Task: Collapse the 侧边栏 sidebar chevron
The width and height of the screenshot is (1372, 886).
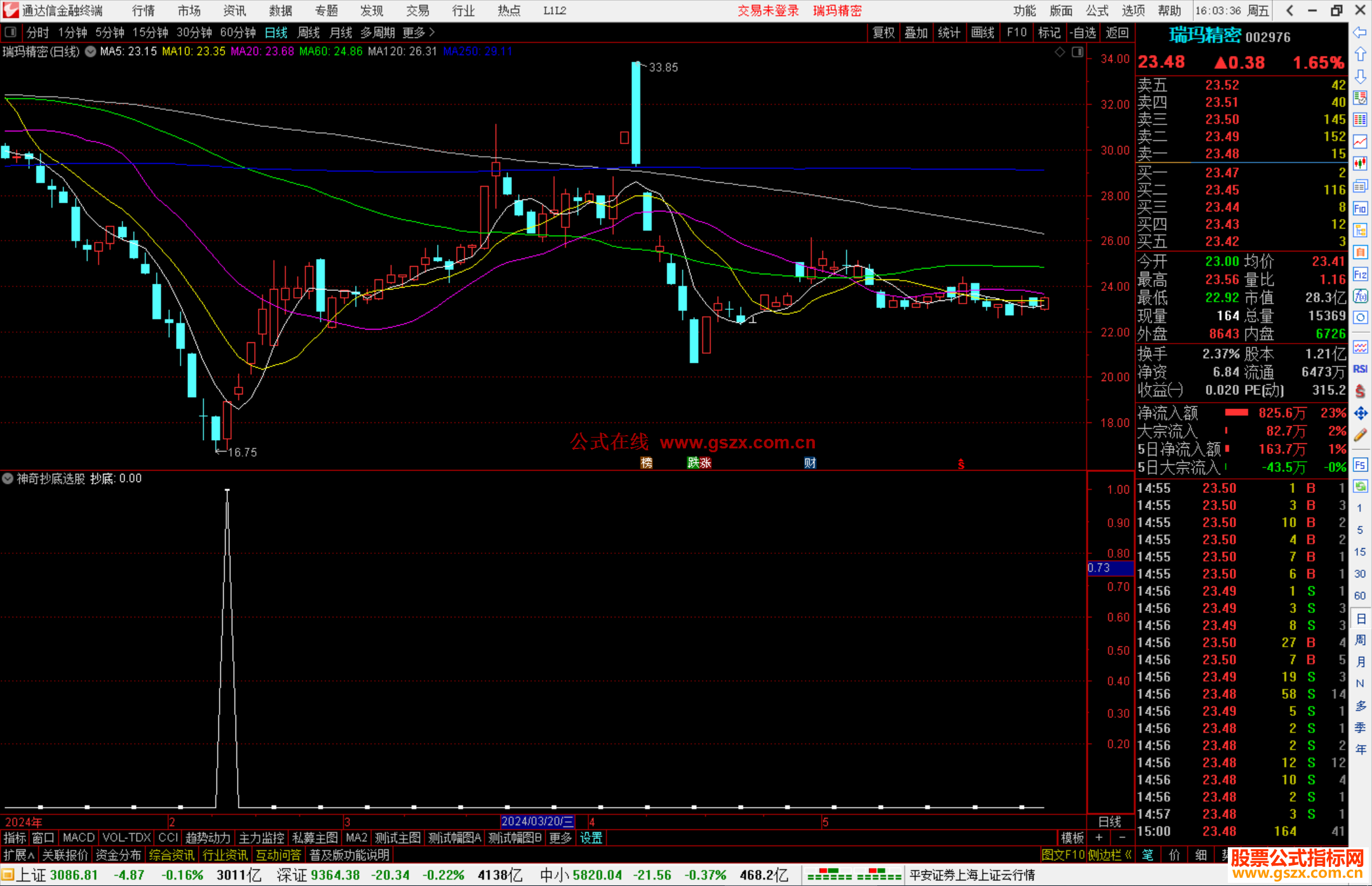Action: tap(1128, 855)
